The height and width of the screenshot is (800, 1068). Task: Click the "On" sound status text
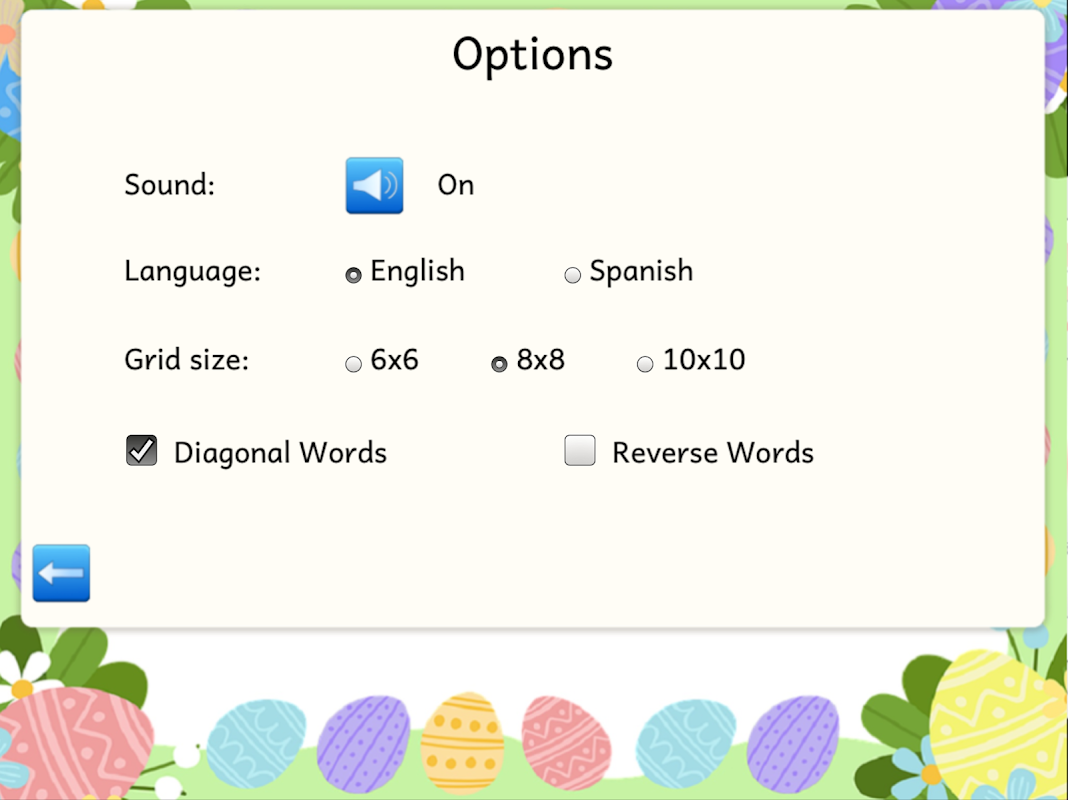pos(455,185)
